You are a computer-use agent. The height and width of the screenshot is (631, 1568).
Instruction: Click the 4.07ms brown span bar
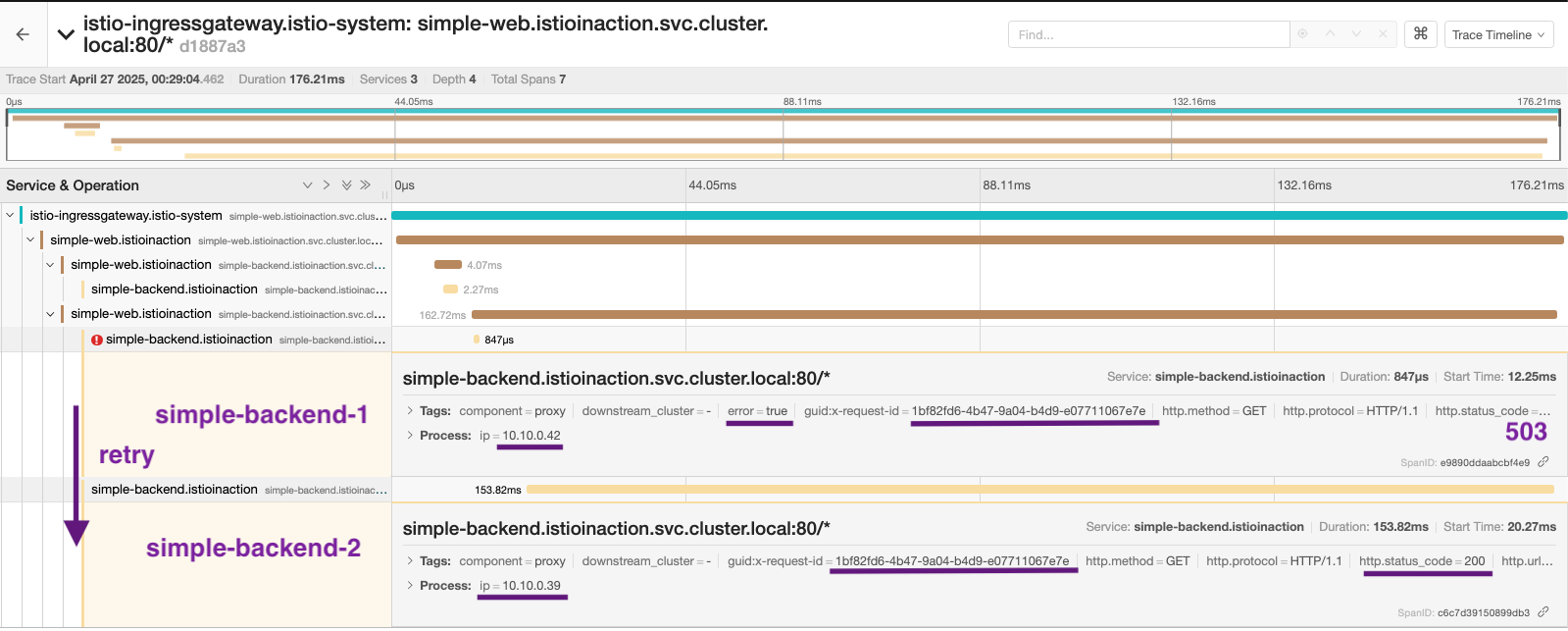[x=448, y=264]
